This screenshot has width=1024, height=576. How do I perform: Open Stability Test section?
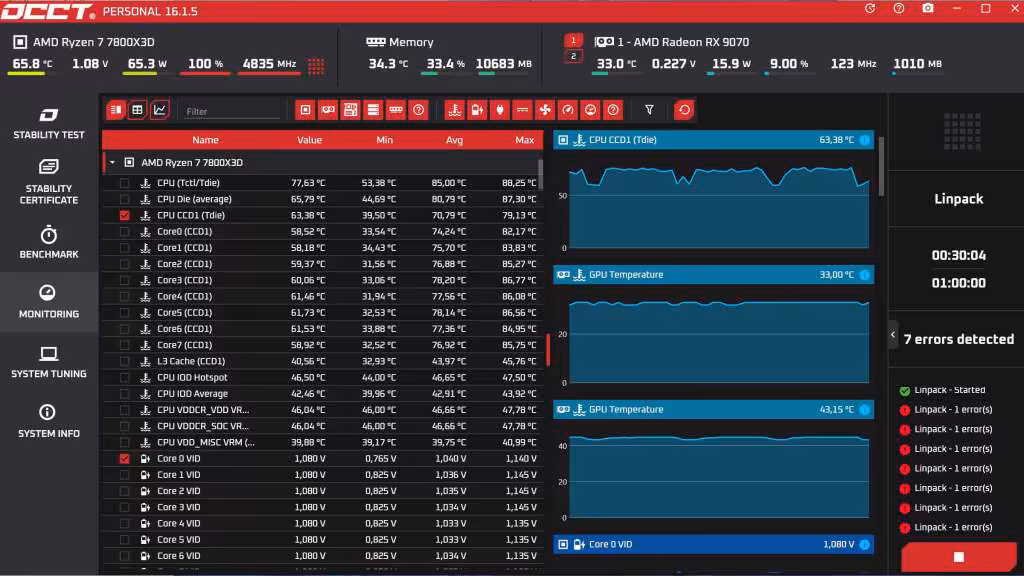pyautogui.click(x=49, y=123)
